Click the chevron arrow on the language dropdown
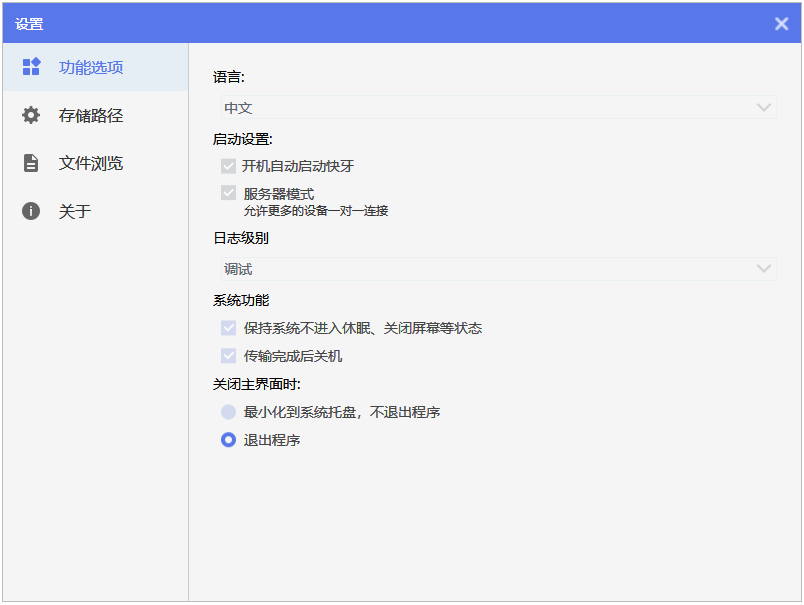 coord(764,107)
